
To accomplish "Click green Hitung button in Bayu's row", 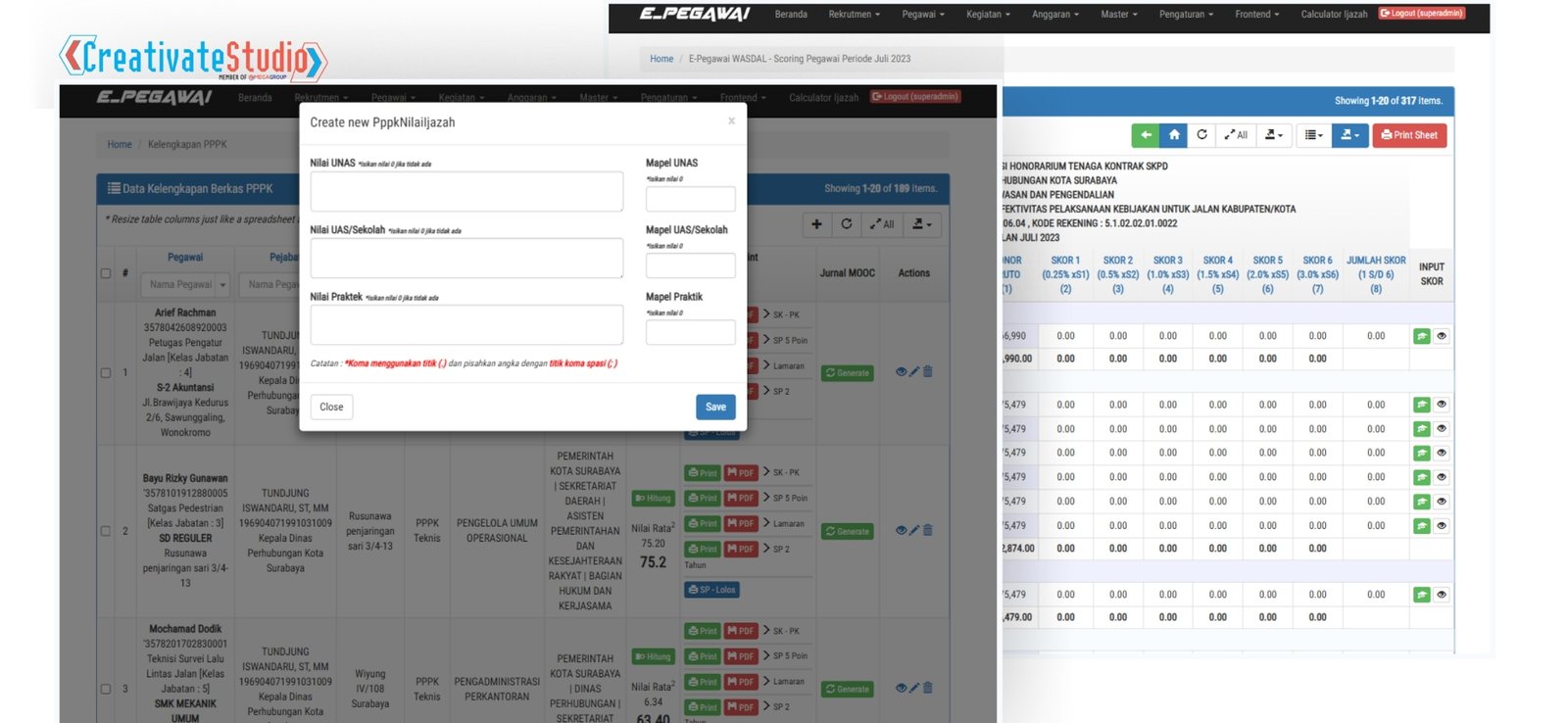I will (653, 498).
